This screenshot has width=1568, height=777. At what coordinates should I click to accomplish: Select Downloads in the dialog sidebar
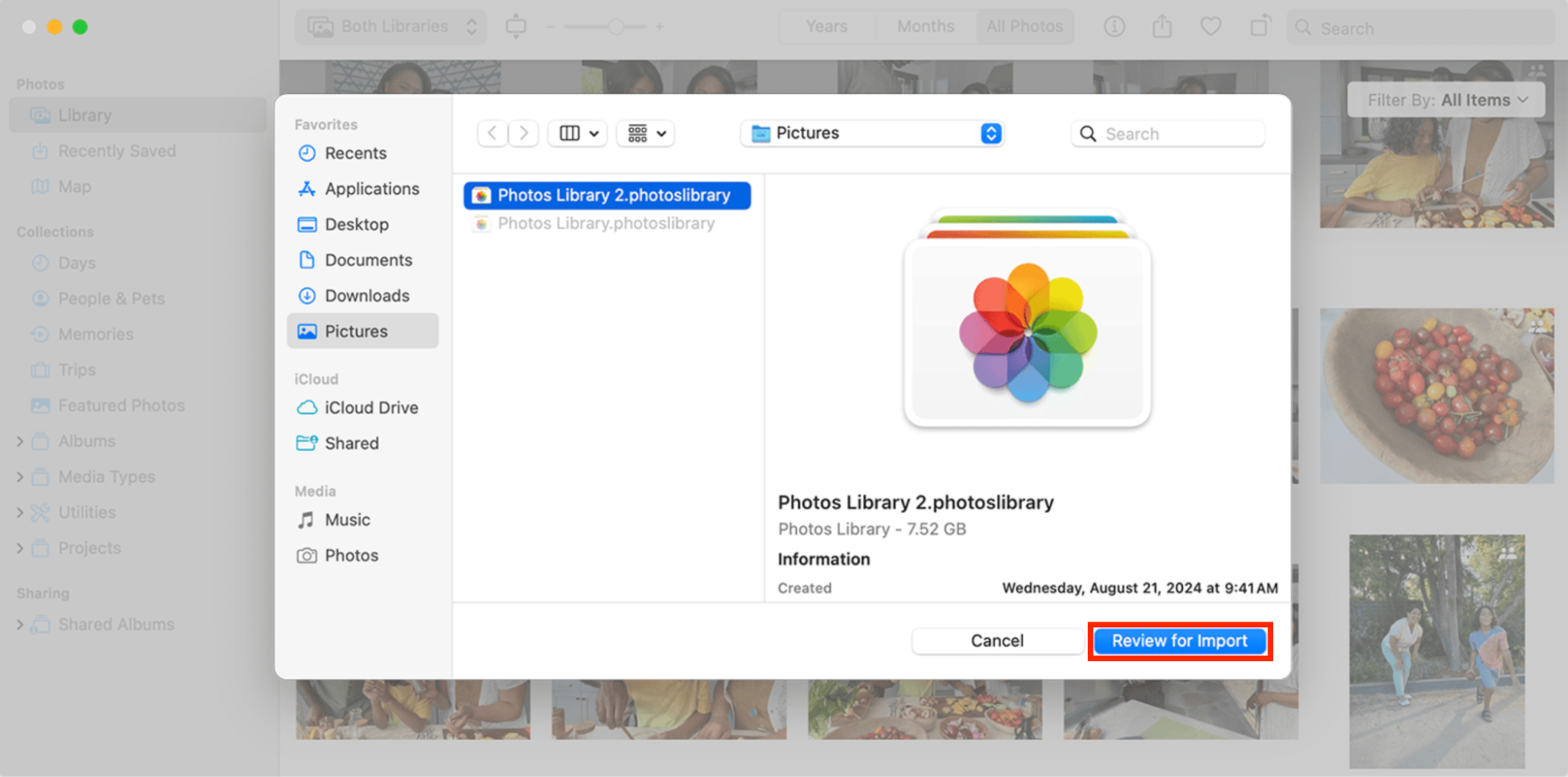[366, 295]
